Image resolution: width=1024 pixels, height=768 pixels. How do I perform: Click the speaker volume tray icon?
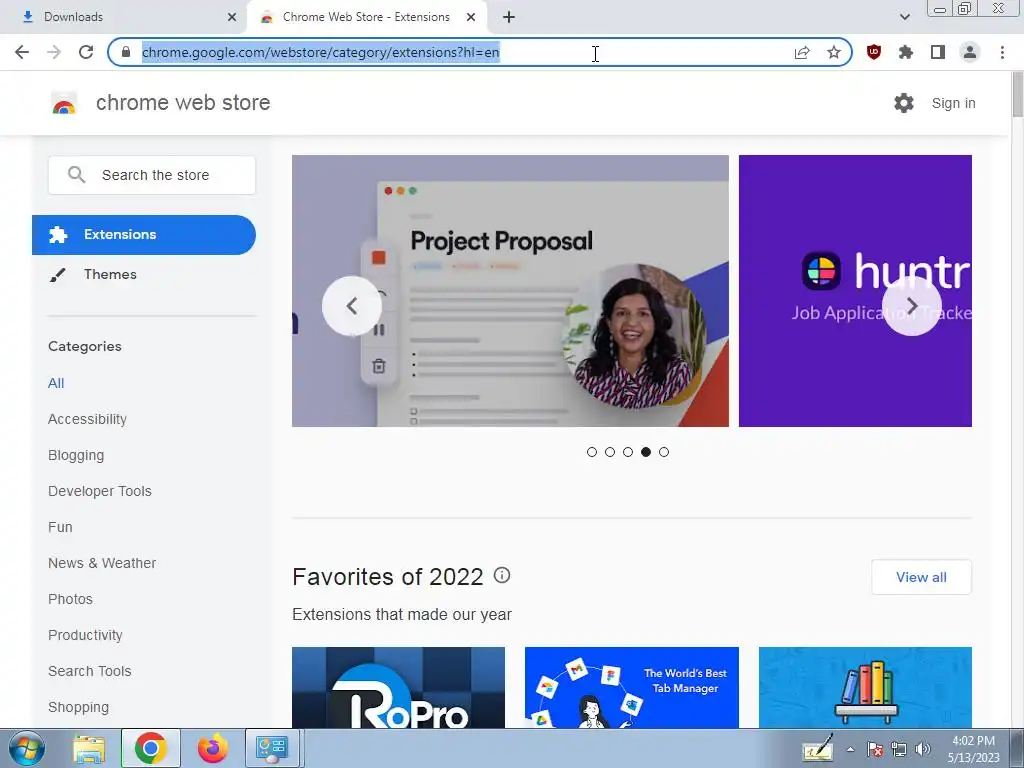923,750
